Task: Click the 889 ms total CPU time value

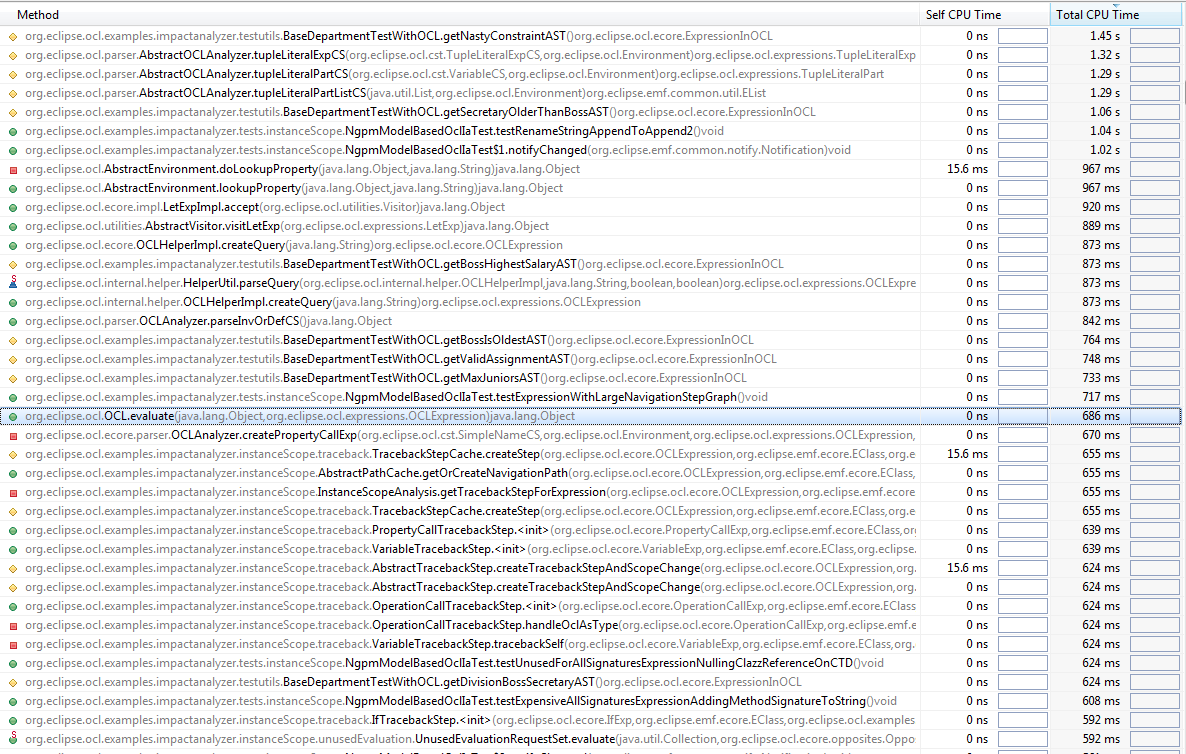Action: click(1101, 226)
